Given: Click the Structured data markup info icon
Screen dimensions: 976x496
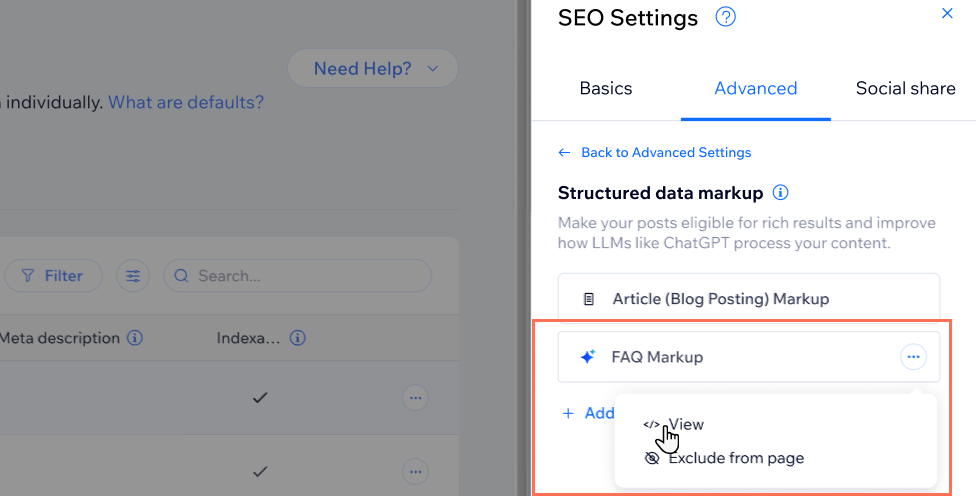Looking at the screenshot, I should tap(781, 192).
